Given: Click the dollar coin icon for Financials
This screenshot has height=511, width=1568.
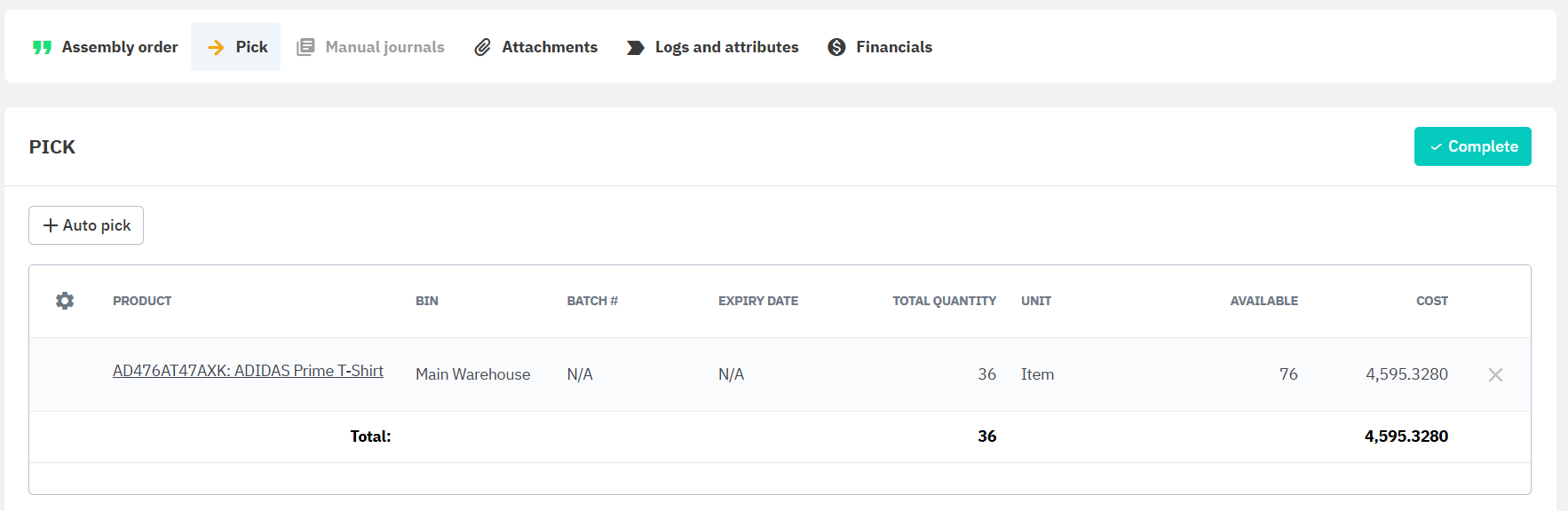Looking at the screenshot, I should click(x=836, y=47).
